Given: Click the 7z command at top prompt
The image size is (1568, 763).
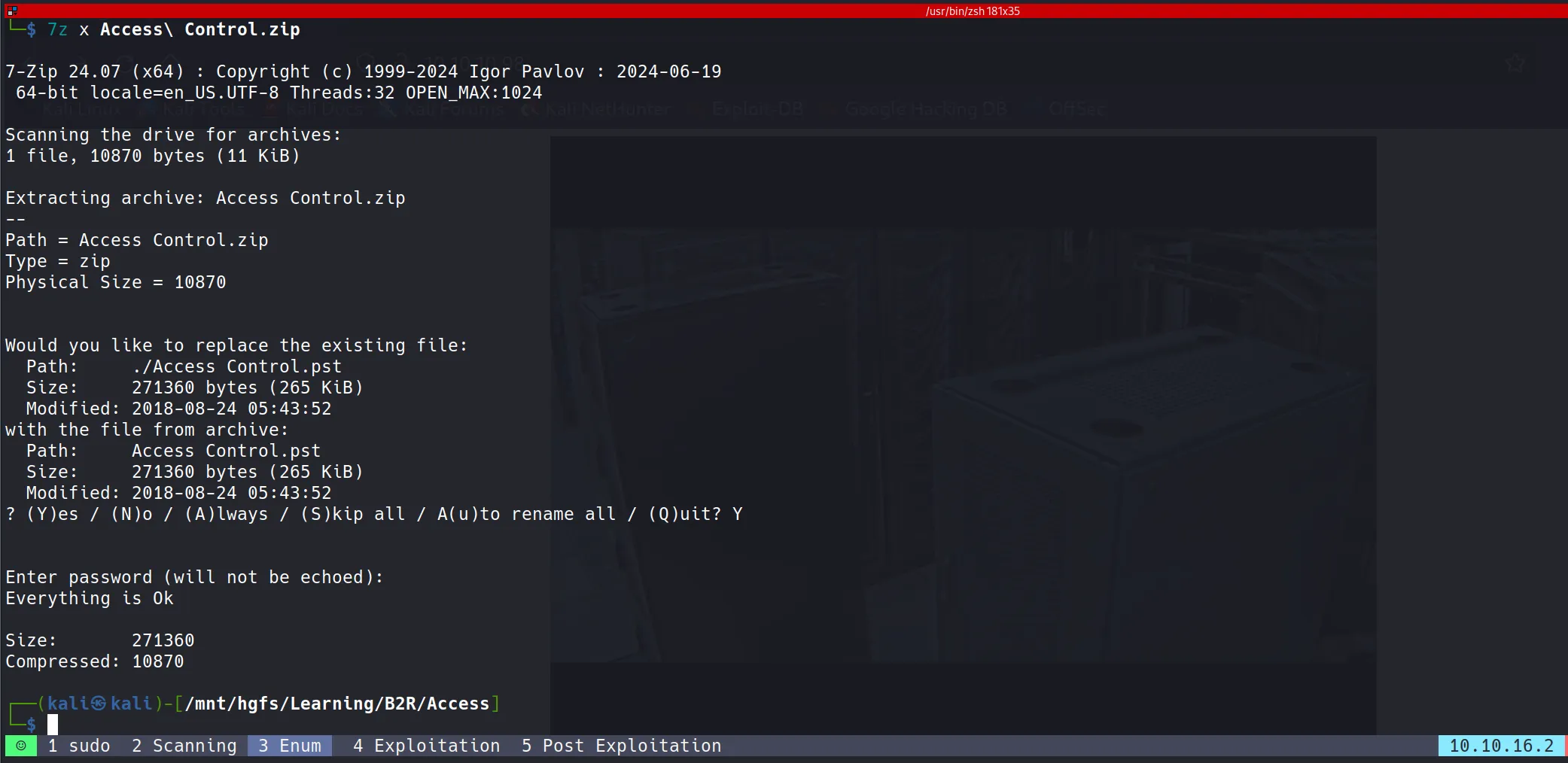Looking at the screenshot, I should pos(57,29).
